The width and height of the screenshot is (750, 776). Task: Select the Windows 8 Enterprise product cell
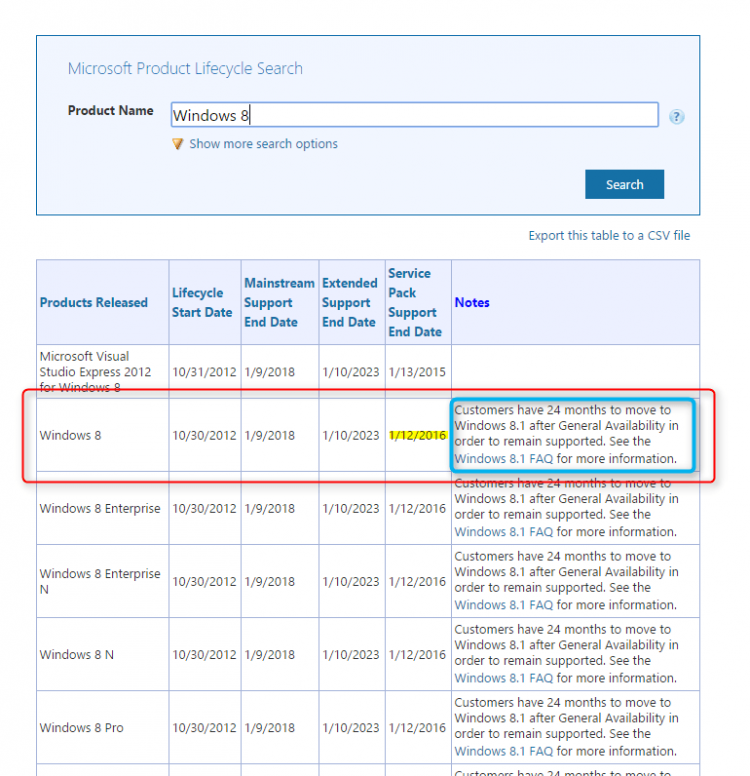pos(100,509)
